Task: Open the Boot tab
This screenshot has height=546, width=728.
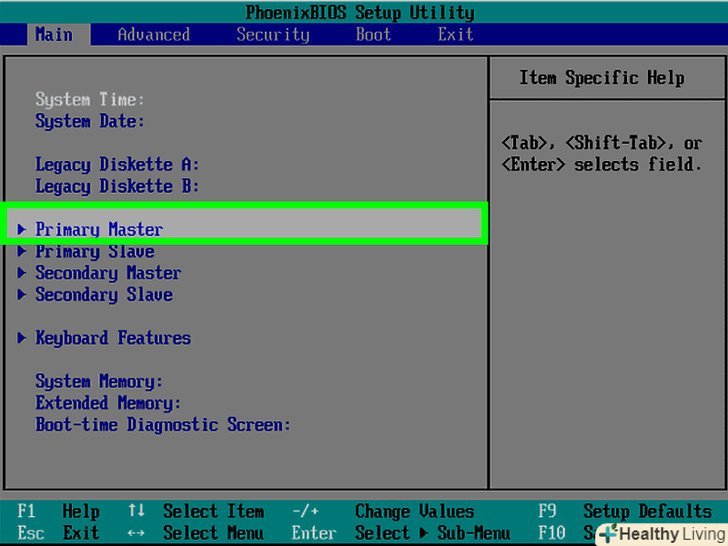Action: [373, 35]
